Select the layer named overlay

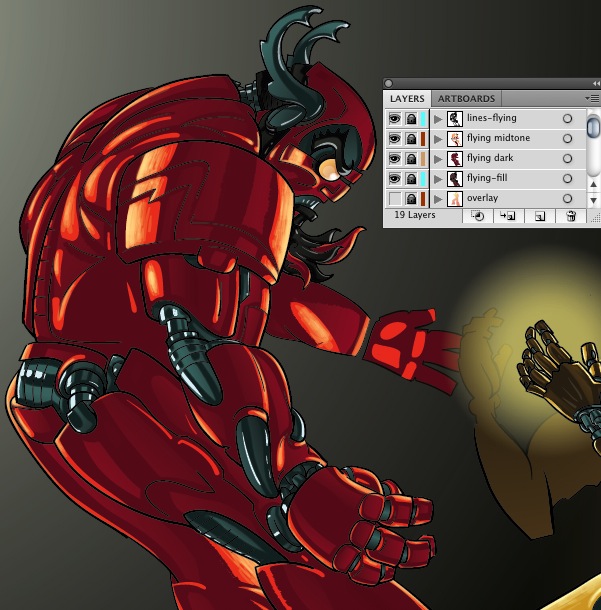click(x=482, y=198)
